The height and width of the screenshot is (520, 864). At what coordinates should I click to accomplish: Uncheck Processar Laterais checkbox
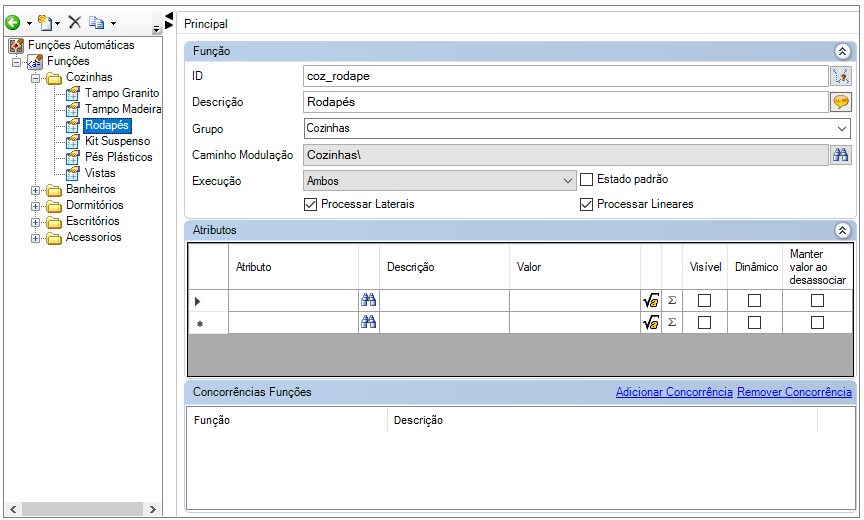coord(311,204)
